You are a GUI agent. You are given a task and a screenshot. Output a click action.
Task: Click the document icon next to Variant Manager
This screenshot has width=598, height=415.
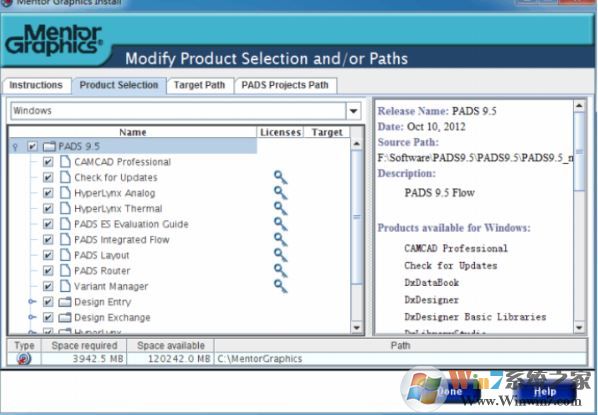[65, 286]
